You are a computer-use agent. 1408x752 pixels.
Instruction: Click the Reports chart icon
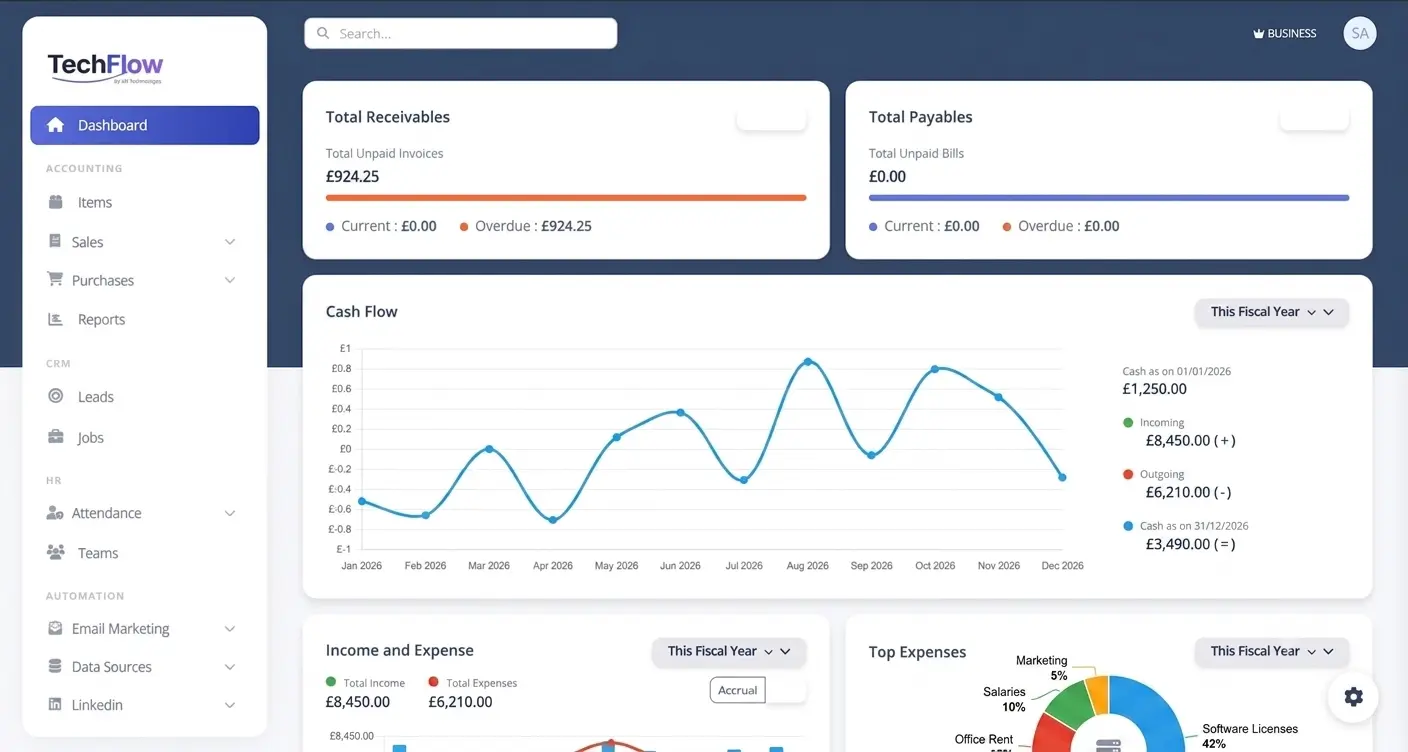click(x=56, y=319)
